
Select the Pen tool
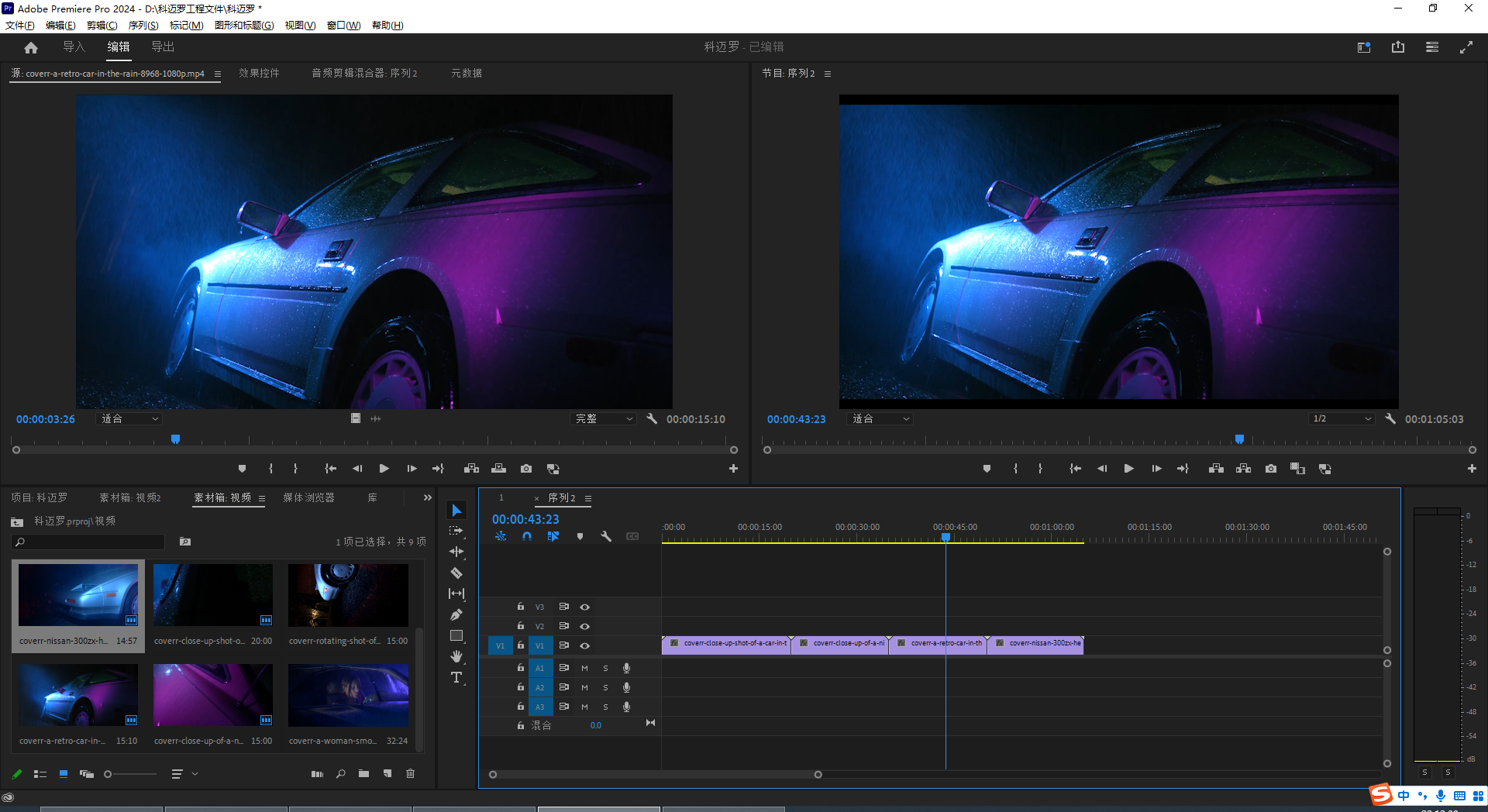click(456, 615)
